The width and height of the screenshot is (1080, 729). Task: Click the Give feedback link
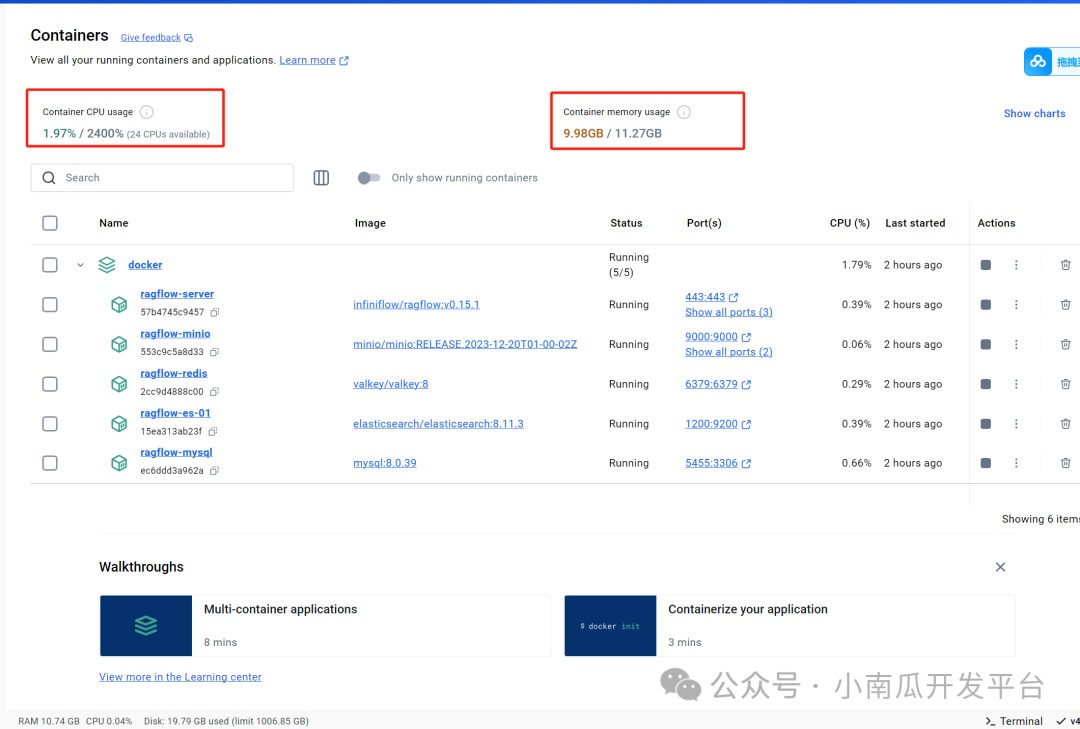point(156,38)
